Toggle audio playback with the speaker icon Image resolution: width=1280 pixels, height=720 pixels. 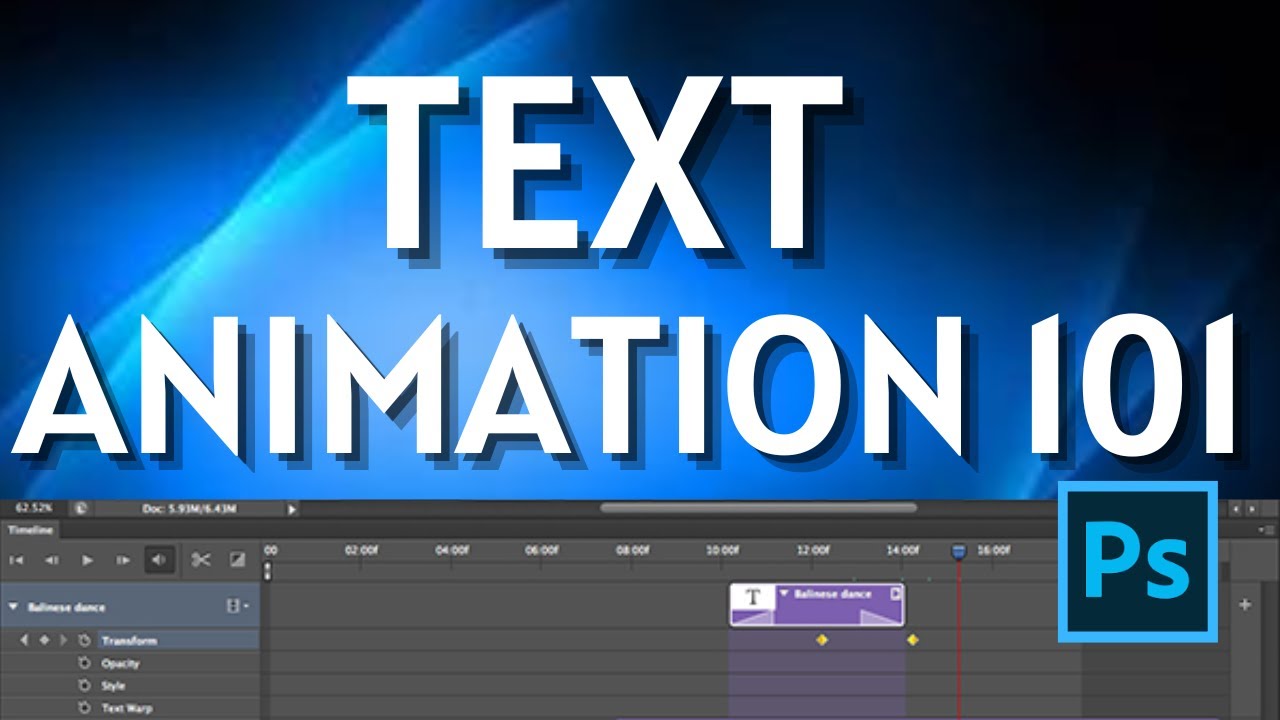point(158,560)
